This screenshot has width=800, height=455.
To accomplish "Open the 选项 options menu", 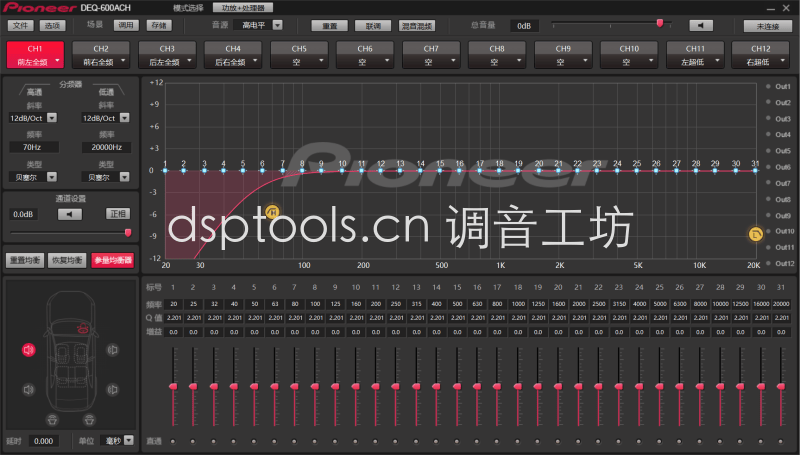I will [x=52, y=26].
